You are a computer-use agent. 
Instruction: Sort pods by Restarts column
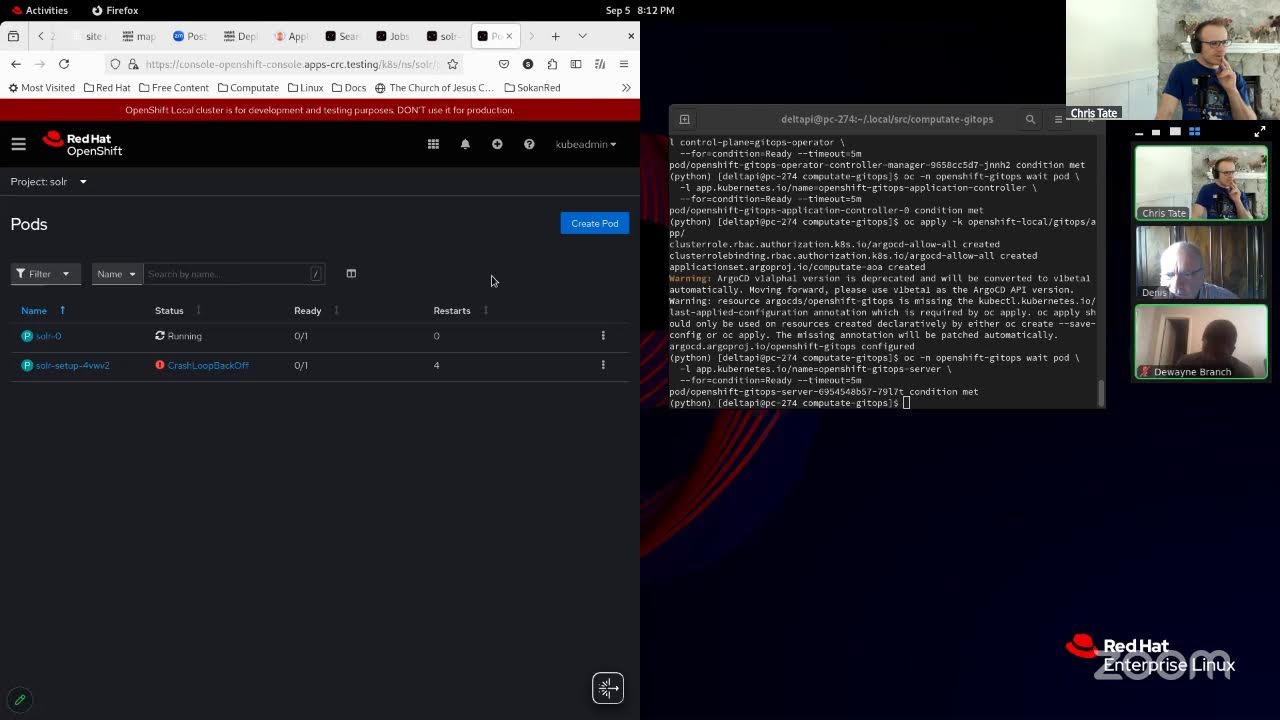tap(460, 310)
